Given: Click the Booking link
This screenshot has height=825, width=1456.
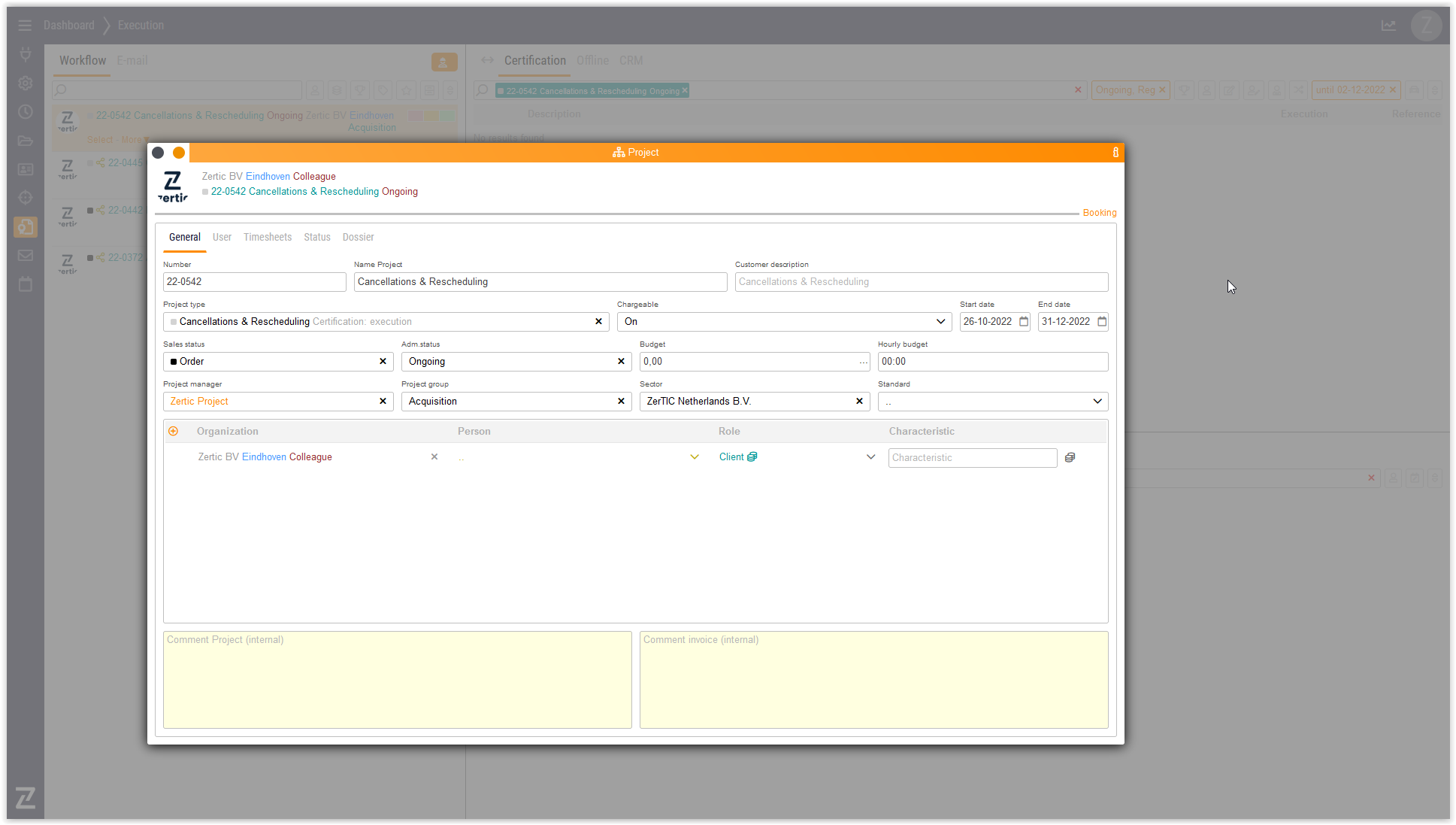Looking at the screenshot, I should [1099, 213].
